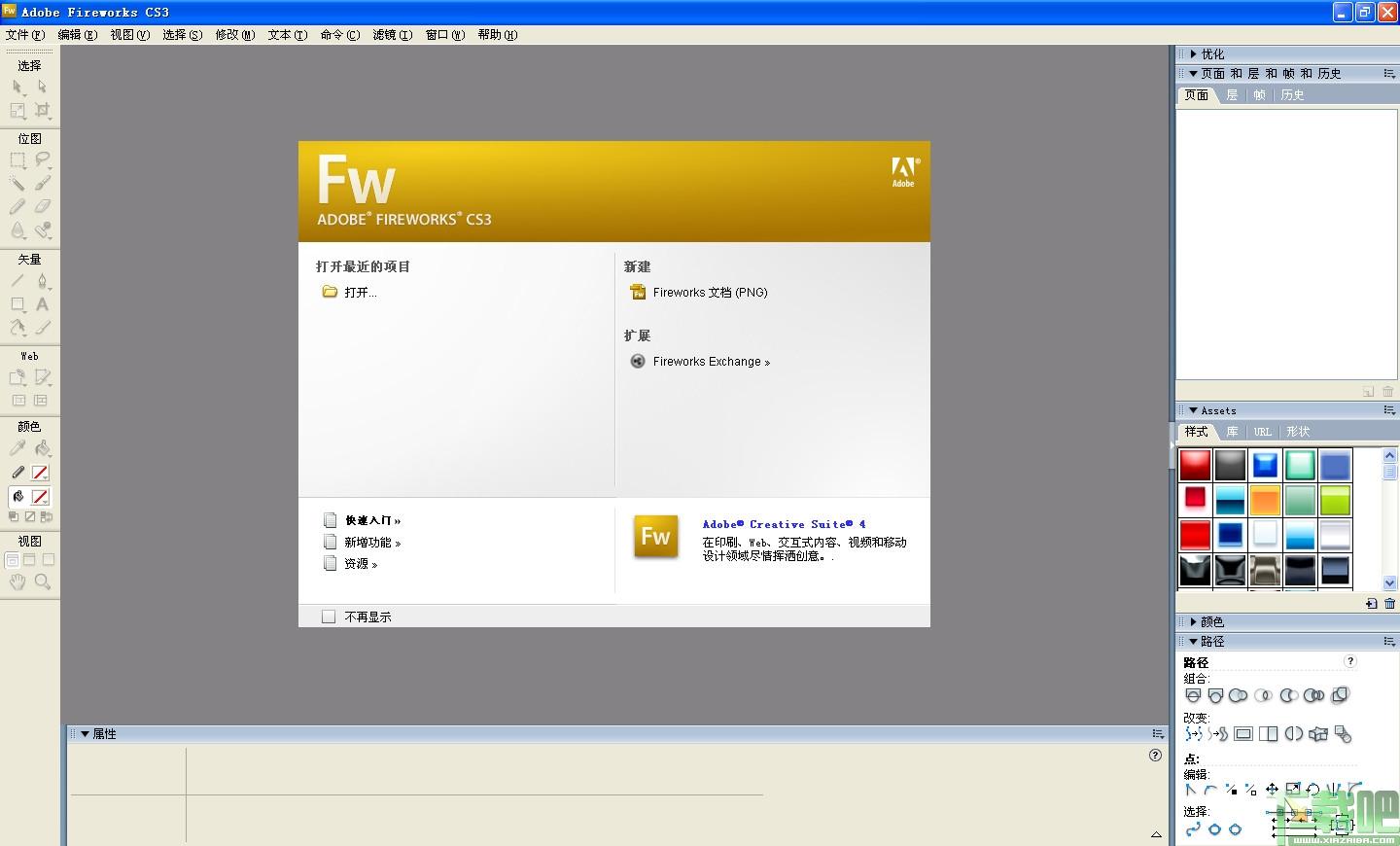Open the 路径 panel options menu
The height and width of the screenshot is (846, 1400).
click(1389, 641)
